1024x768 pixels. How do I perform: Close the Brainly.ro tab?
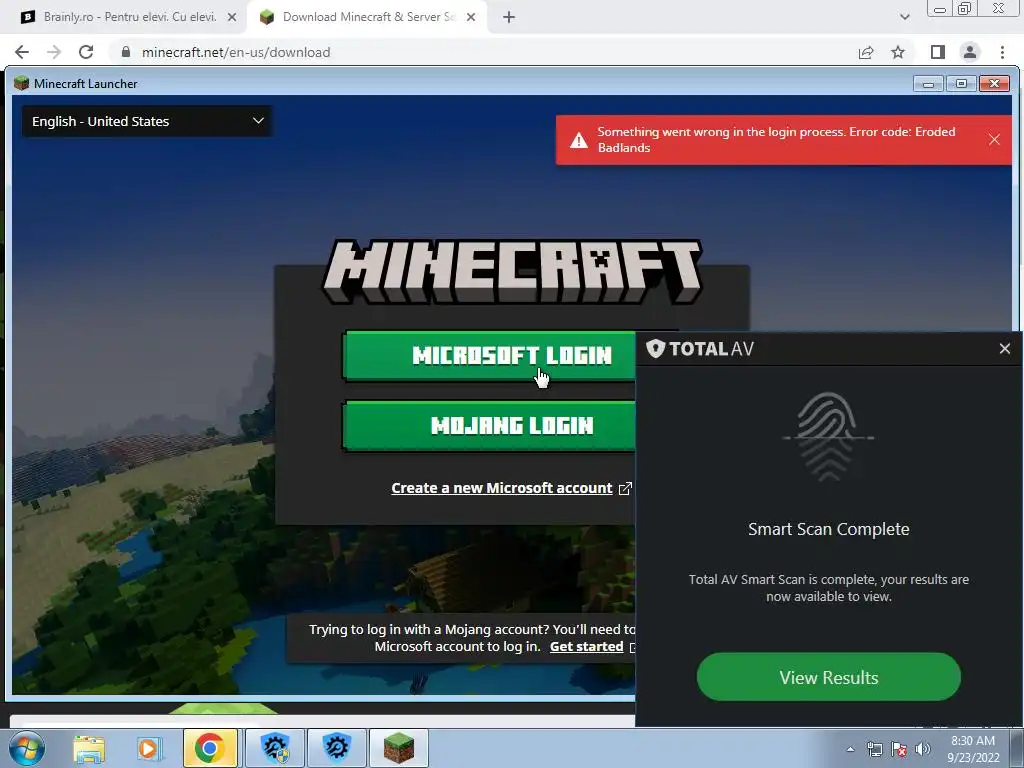(x=232, y=17)
